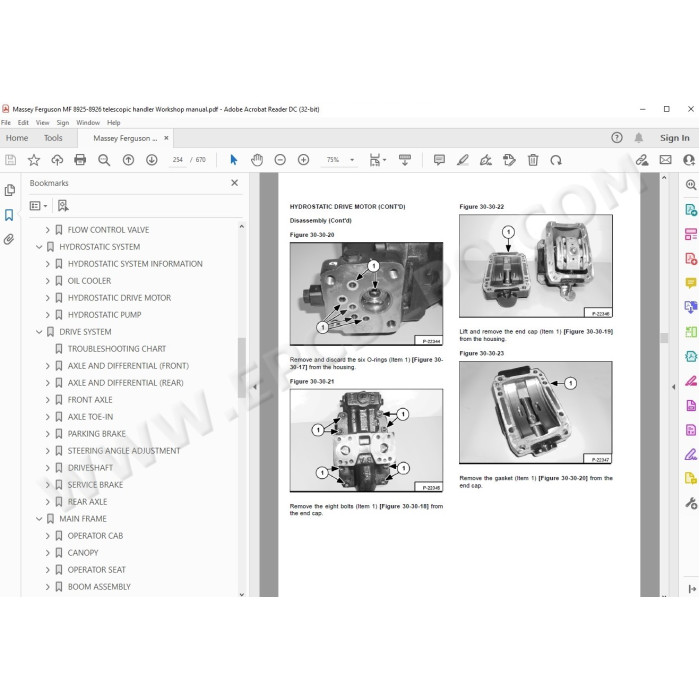Open the TROUBLESHOOTING CHART bookmark
The width and height of the screenshot is (700, 700).
(117, 349)
